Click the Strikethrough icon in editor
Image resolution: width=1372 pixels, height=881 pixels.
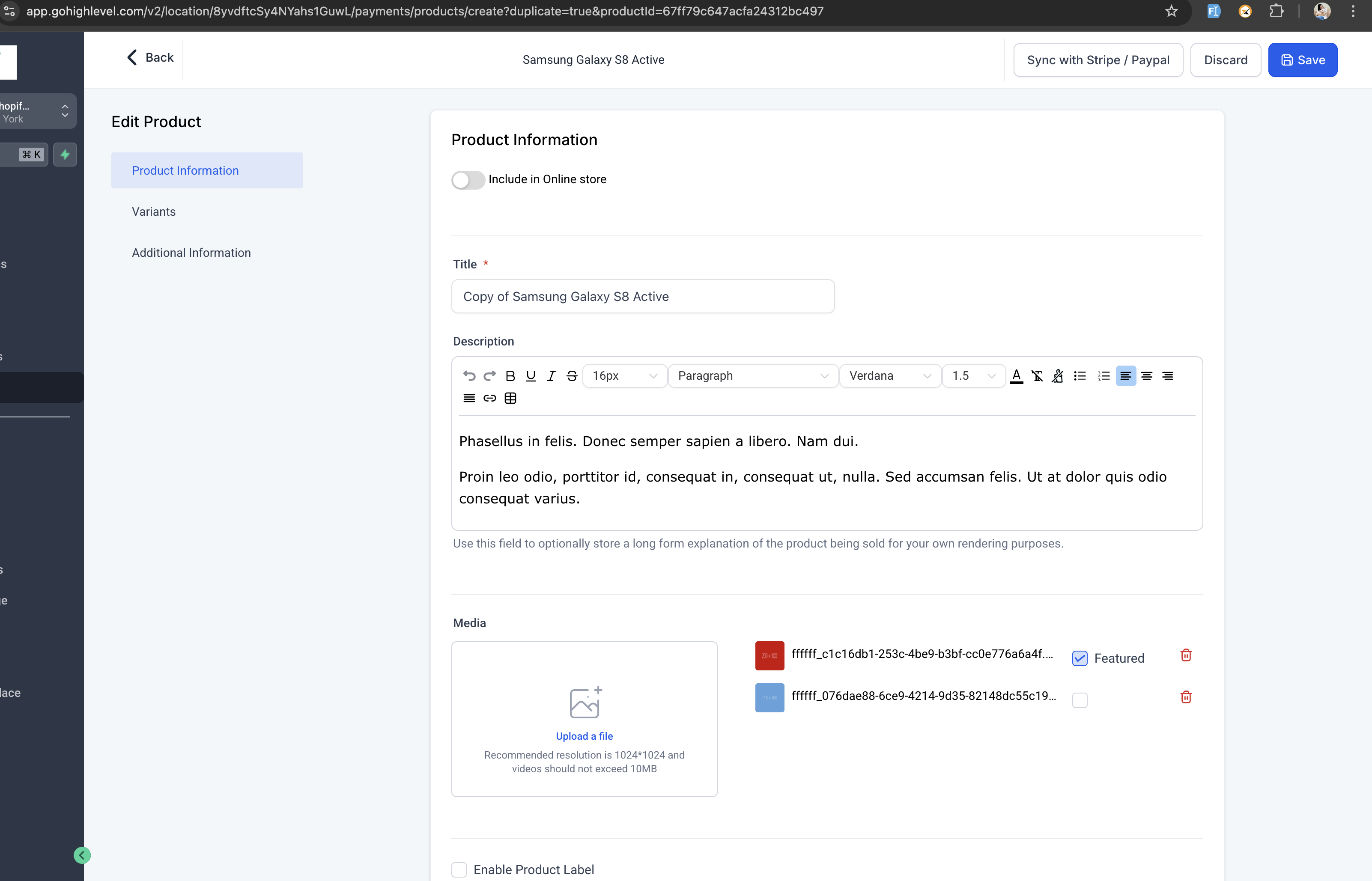572,376
